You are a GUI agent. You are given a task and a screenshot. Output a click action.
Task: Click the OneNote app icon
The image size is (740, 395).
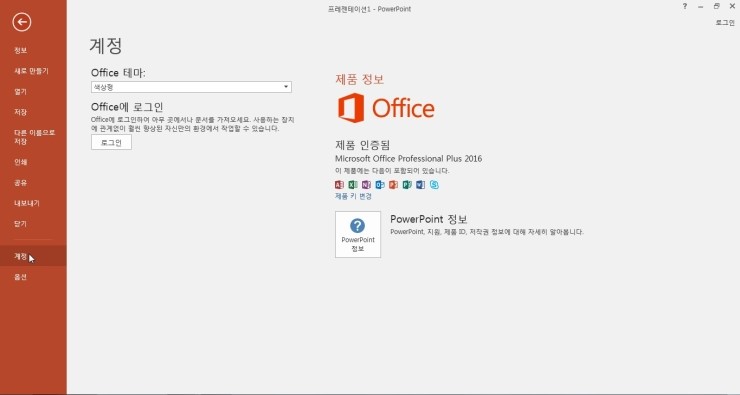[366, 185]
